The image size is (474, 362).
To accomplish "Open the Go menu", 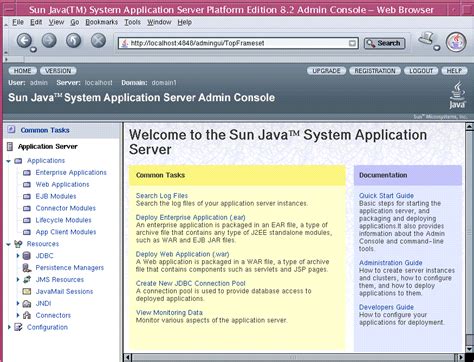I will tap(75, 22).
